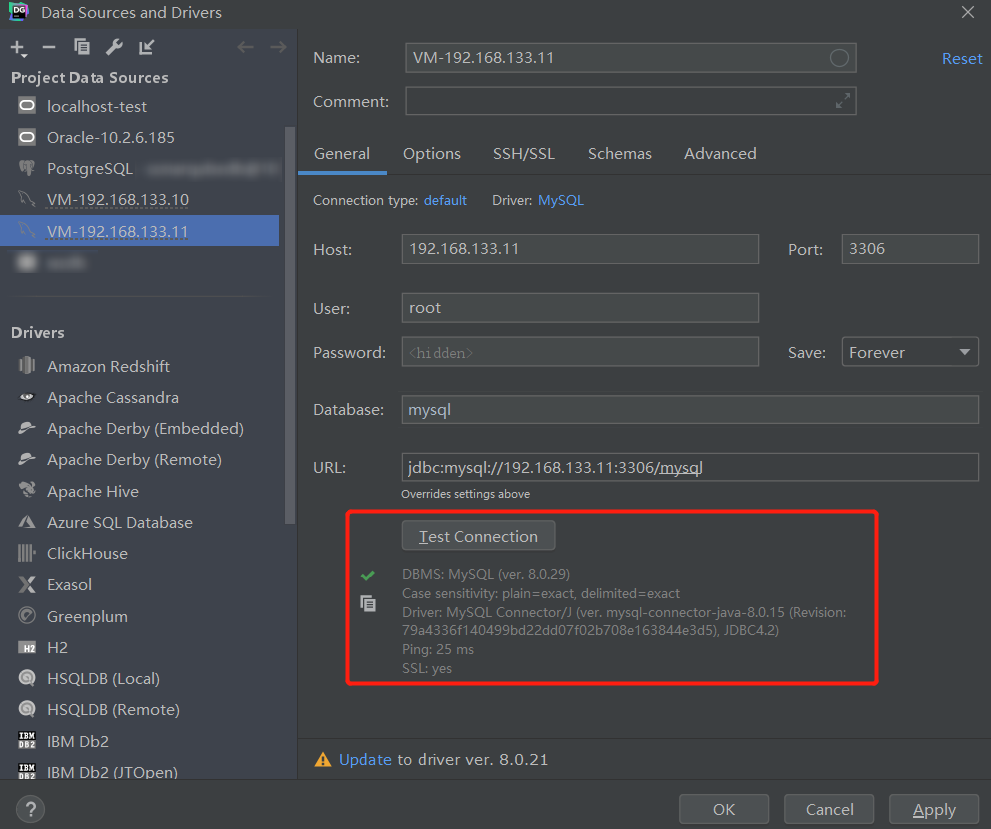Open the Schemas tab
The width and height of the screenshot is (991, 829).
tap(619, 154)
